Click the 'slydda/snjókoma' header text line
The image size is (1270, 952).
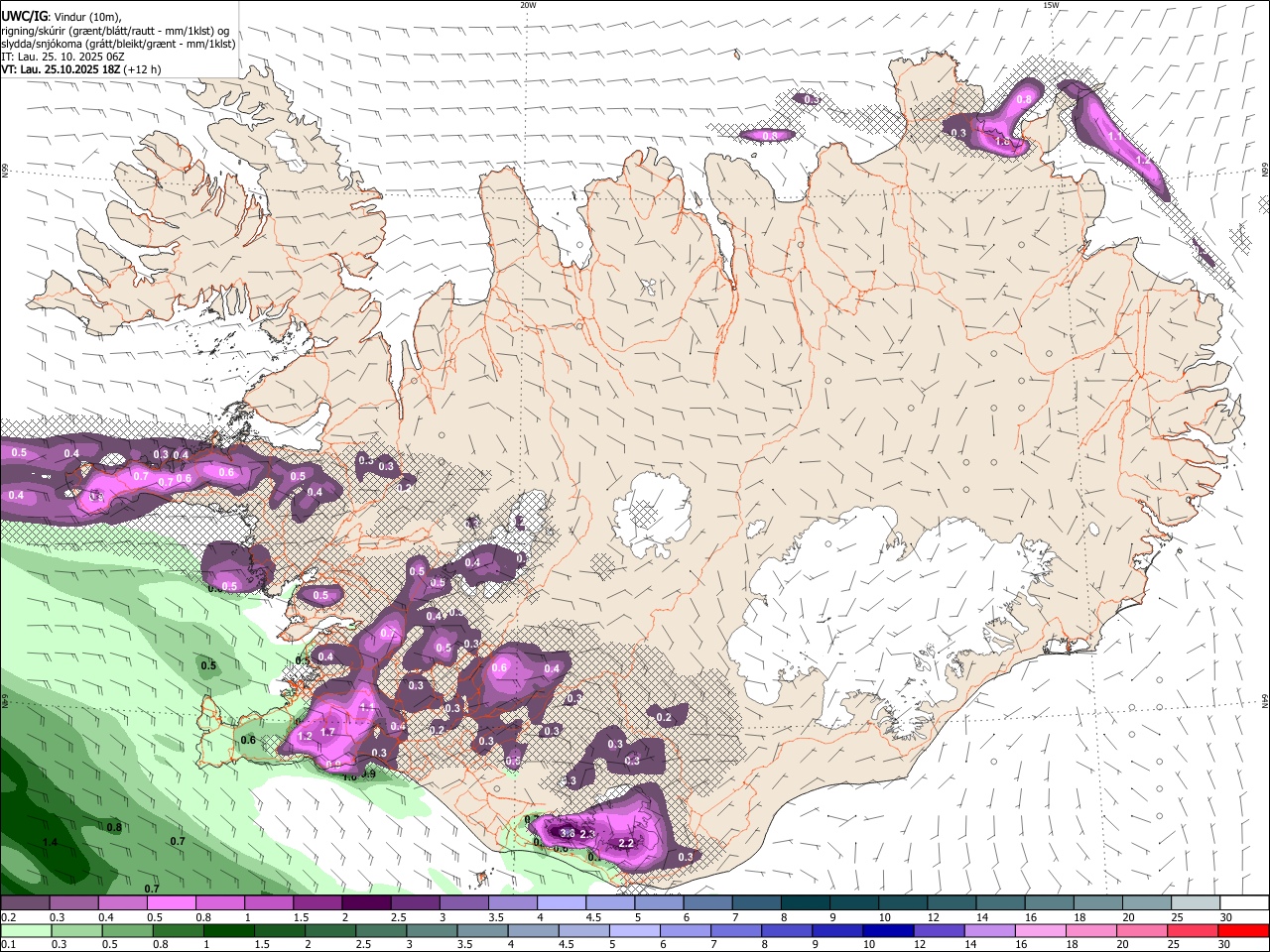pos(118,44)
